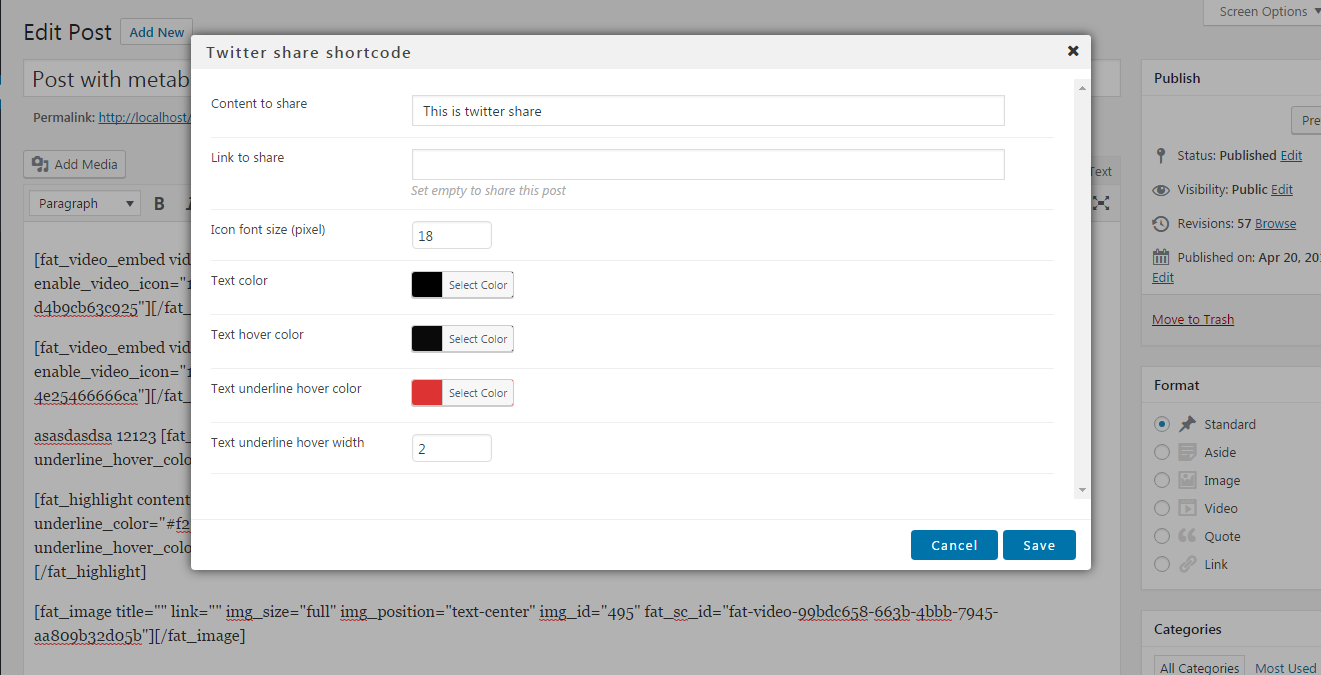Open the post permalink URL
1321x675 pixels.
[x=144, y=117]
